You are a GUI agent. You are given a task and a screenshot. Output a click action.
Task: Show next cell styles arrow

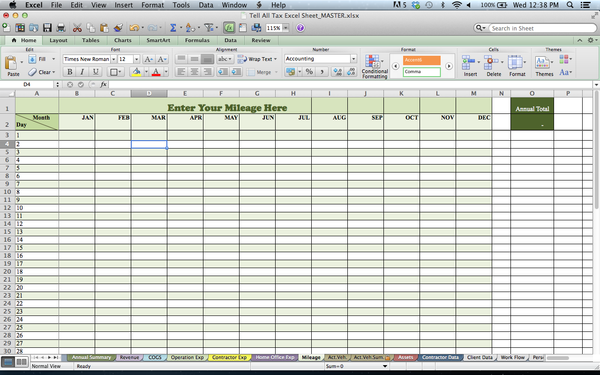coord(449,66)
